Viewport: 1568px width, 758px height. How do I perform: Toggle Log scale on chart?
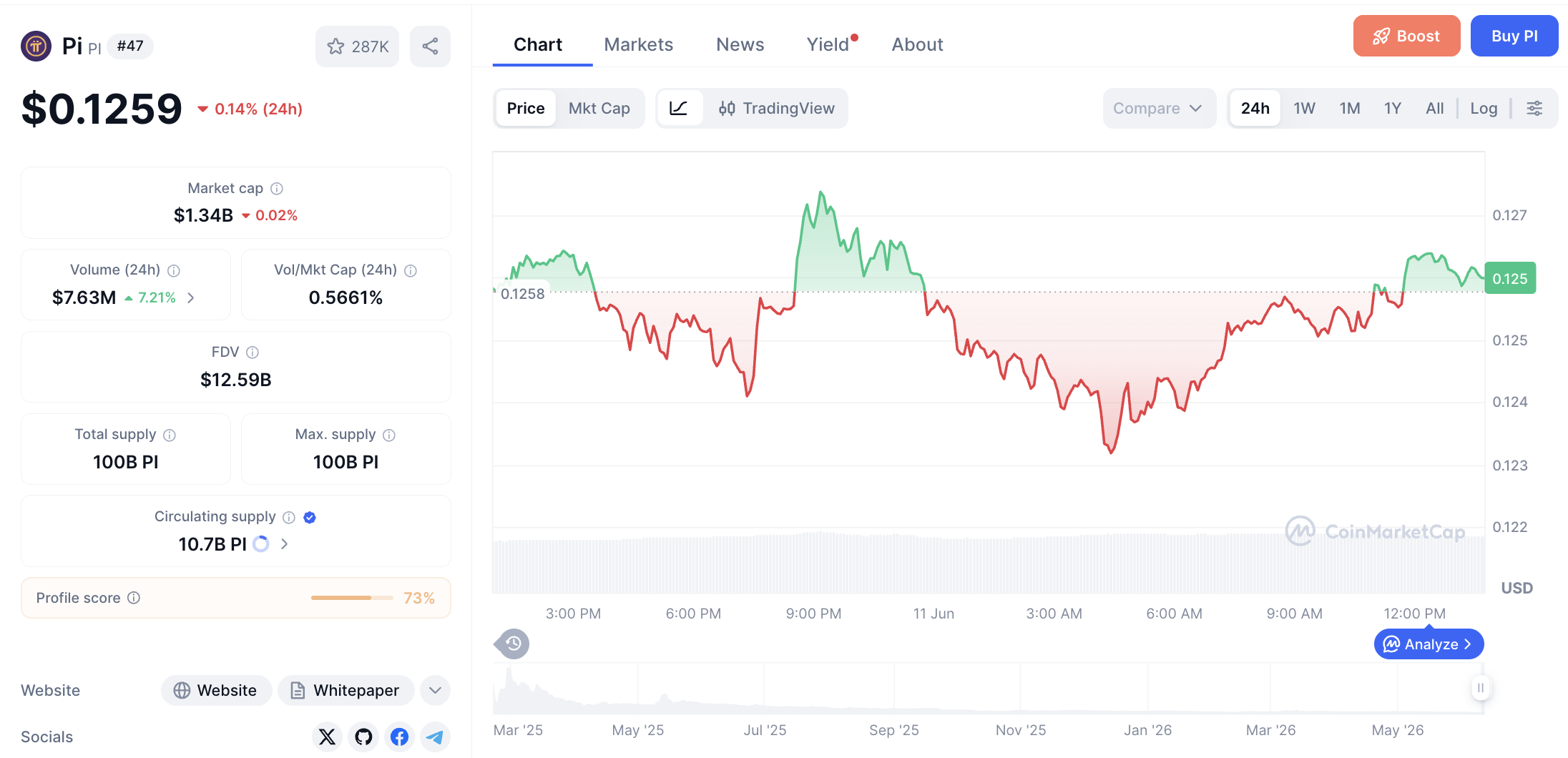[1484, 109]
